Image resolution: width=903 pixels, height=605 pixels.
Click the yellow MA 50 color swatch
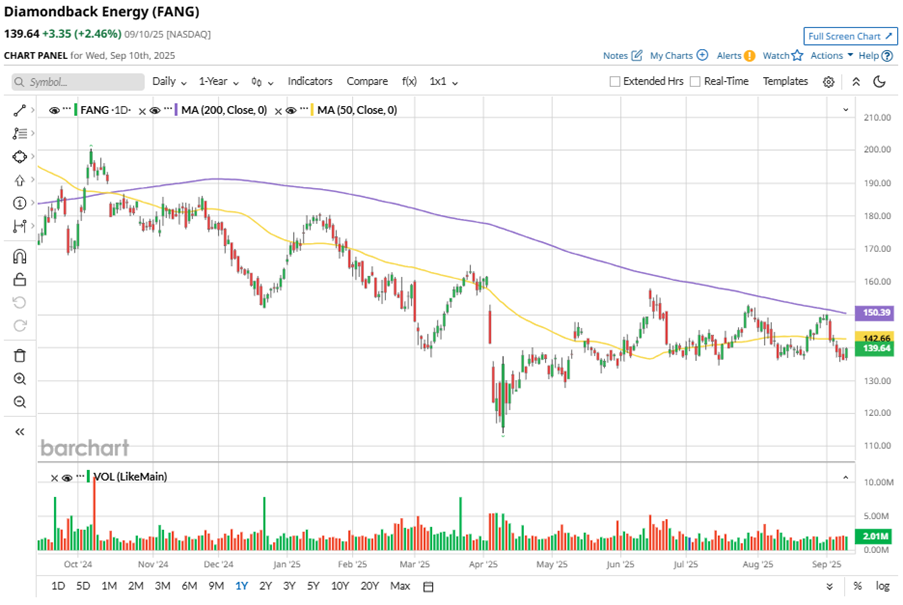pos(312,109)
